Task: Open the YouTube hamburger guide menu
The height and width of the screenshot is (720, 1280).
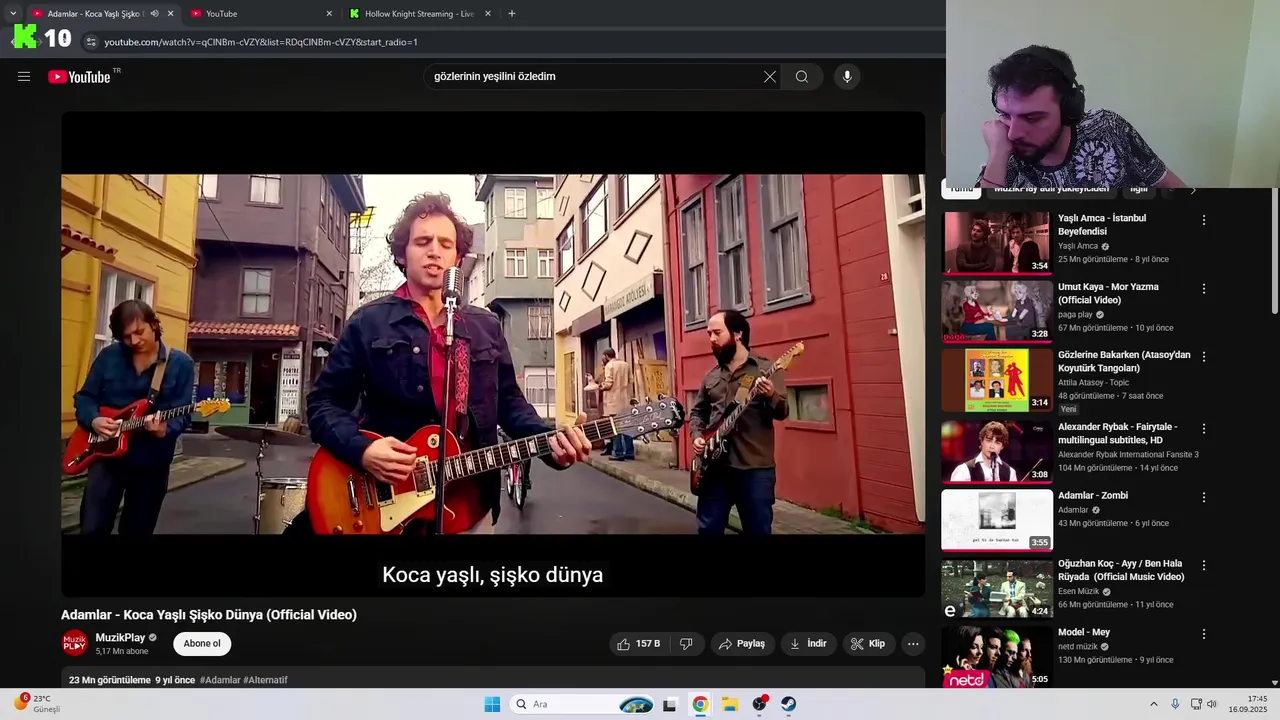Action: pos(24,76)
